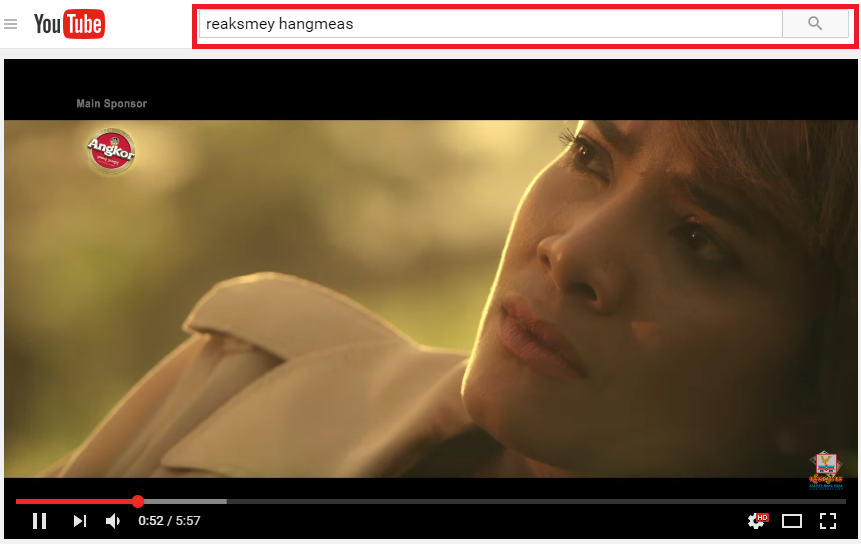Open the player settings gear
This screenshot has width=861, height=544.
click(757, 520)
